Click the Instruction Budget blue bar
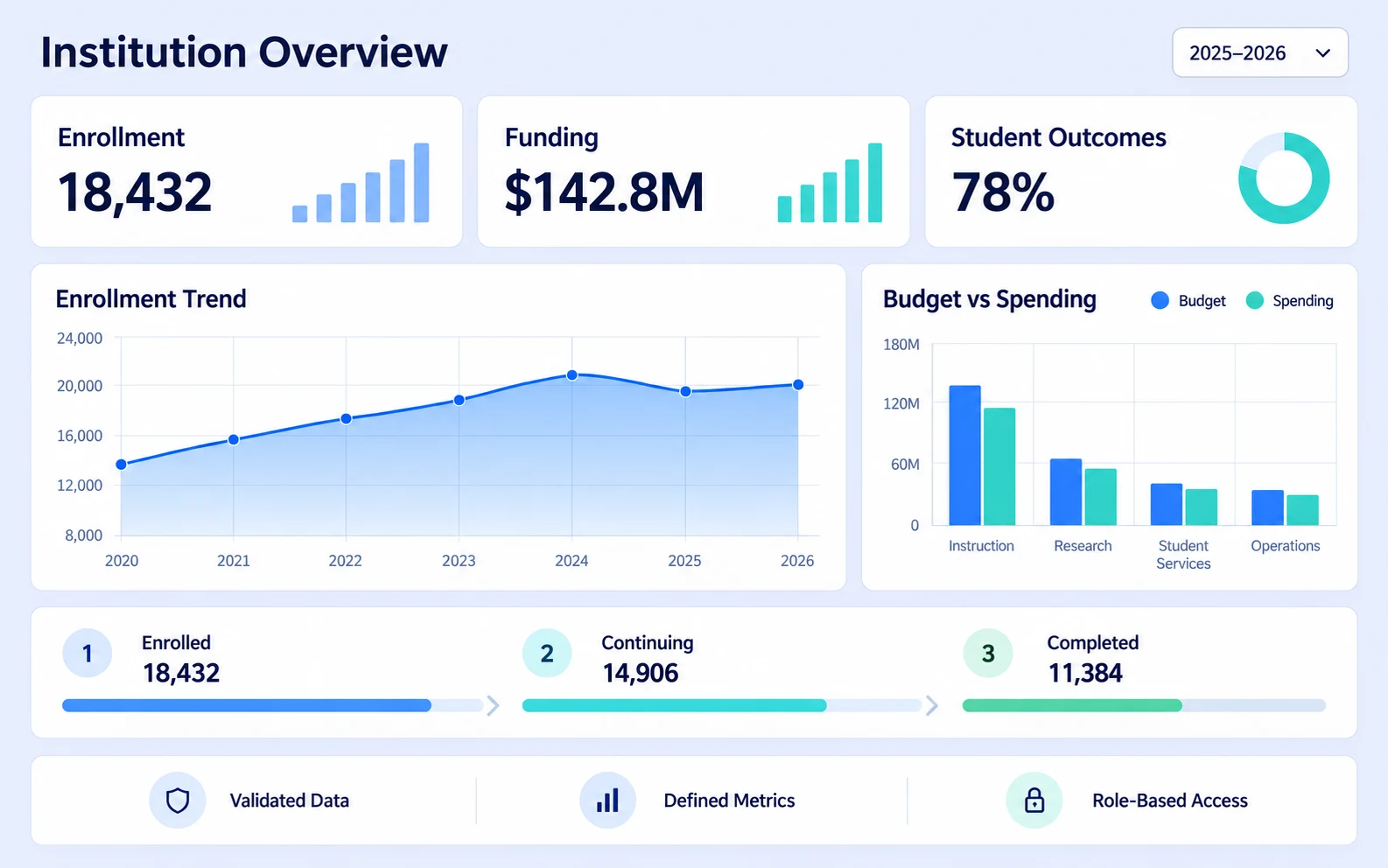Screen dimensions: 1388x868 pyautogui.click(x=964, y=455)
